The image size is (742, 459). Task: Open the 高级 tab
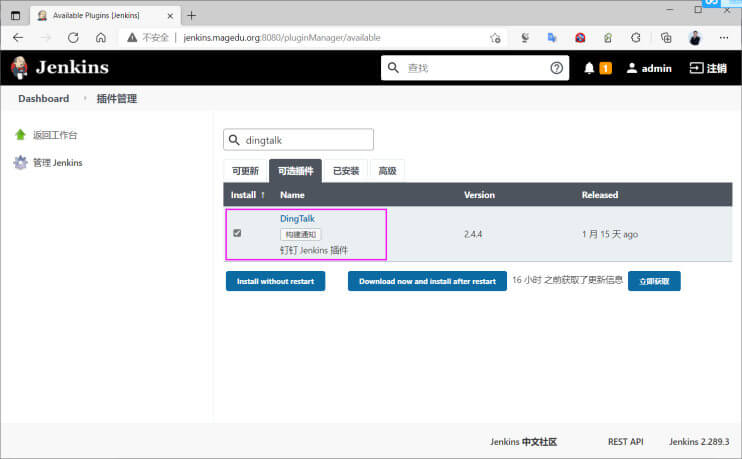coord(387,171)
